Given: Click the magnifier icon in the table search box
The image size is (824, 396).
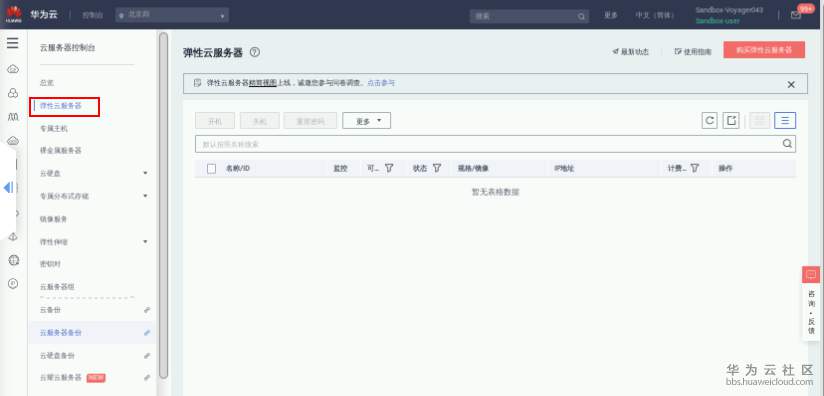Looking at the screenshot, I should [x=787, y=144].
